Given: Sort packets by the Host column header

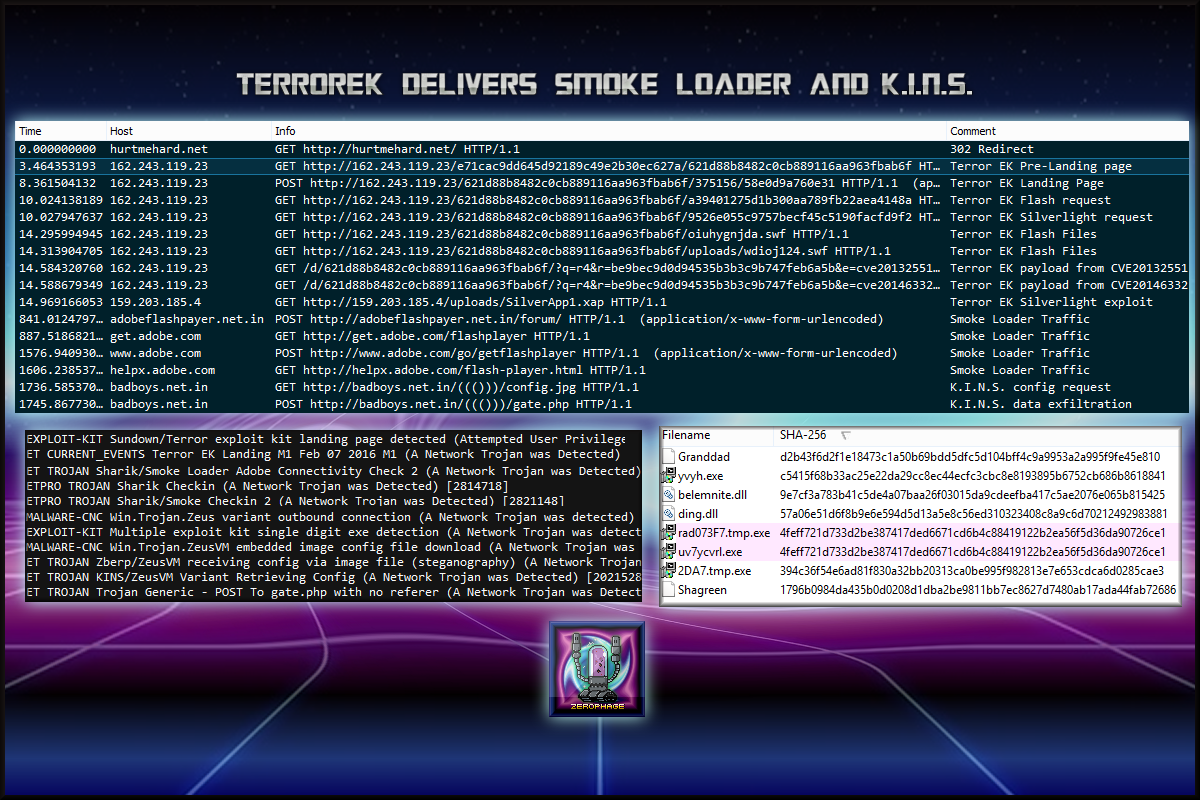Looking at the screenshot, I should (121, 131).
